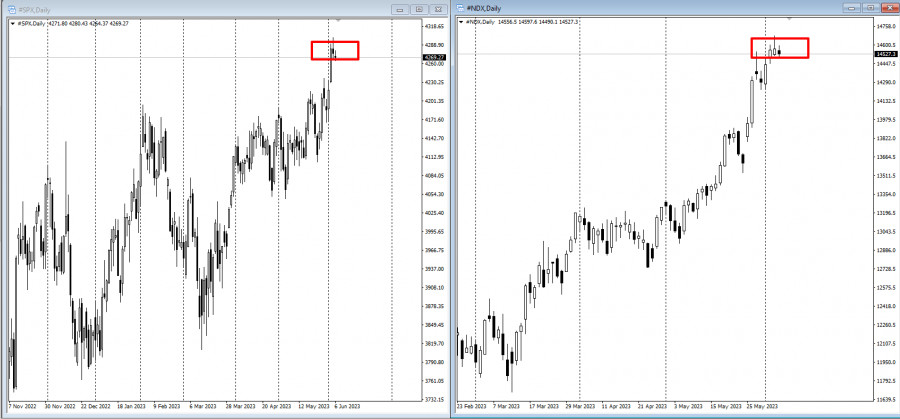The width and height of the screenshot is (900, 419).
Task: Open the triangle menu beside #SPX,Daily label
Action: (x=13, y=24)
